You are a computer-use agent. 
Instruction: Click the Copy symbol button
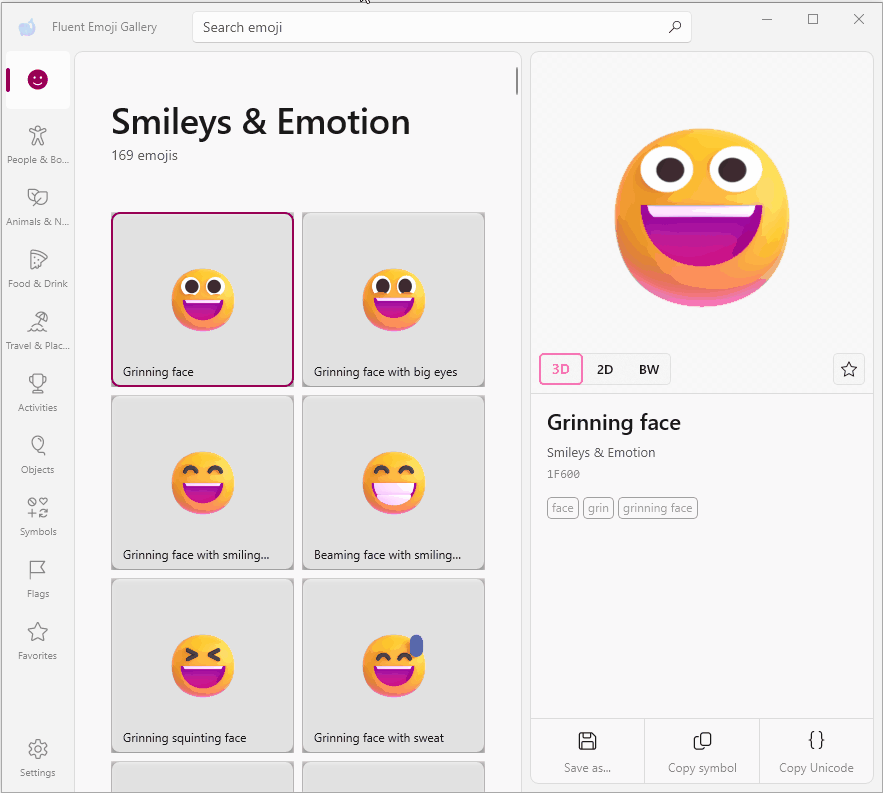pos(702,751)
